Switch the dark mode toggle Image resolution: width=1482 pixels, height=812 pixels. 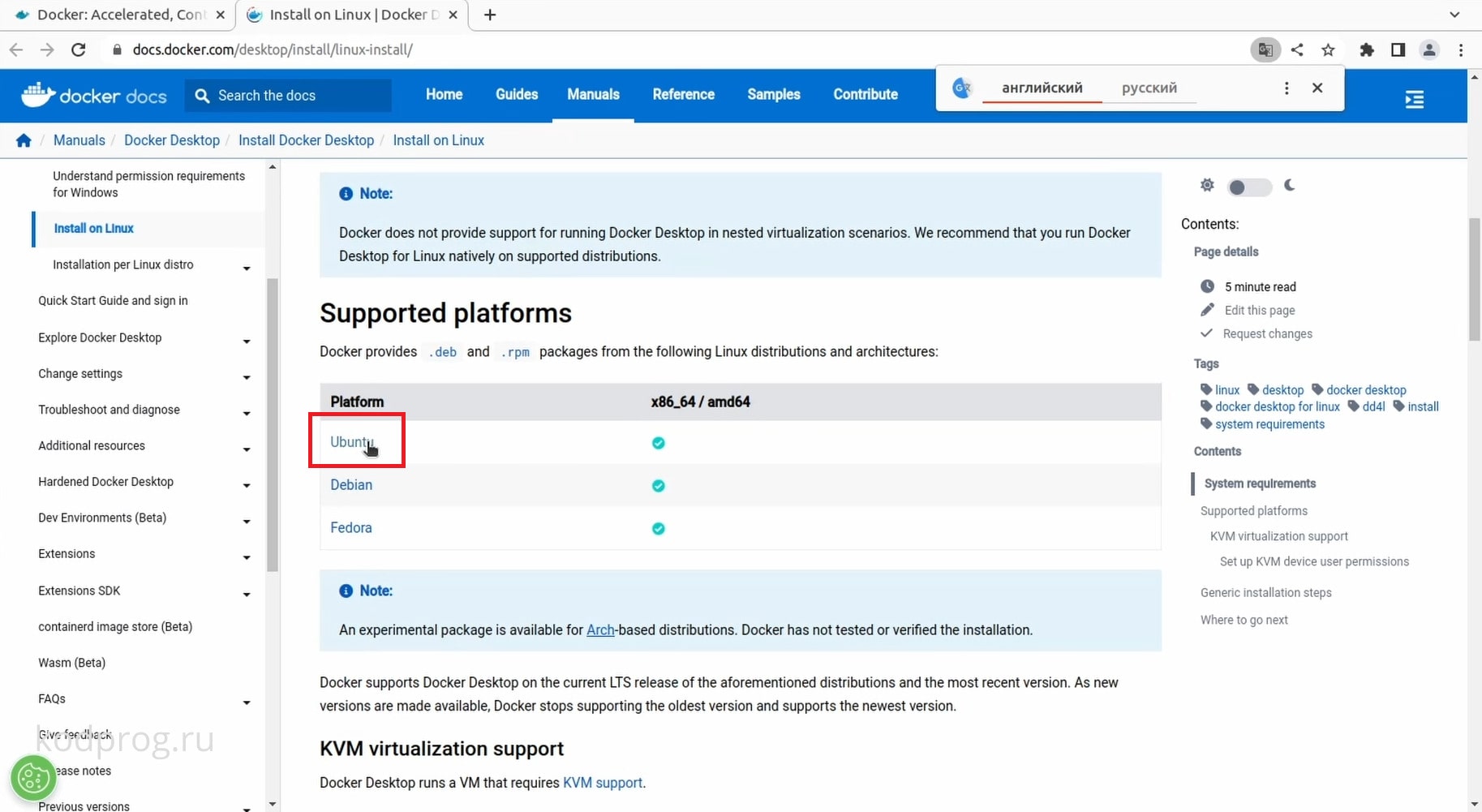click(1249, 187)
